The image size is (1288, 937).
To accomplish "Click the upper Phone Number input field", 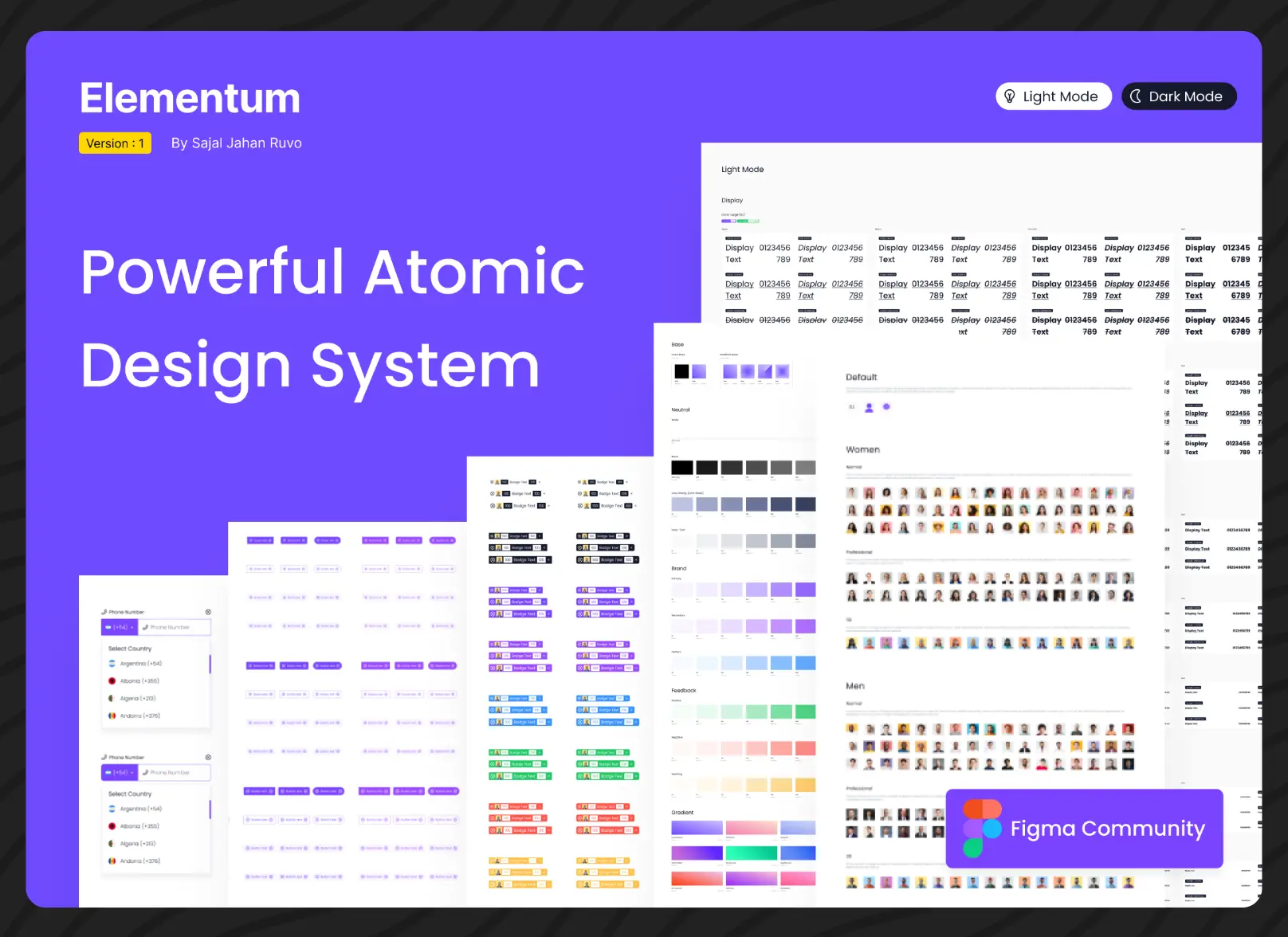I will pyautogui.click(x=174, y=628).
